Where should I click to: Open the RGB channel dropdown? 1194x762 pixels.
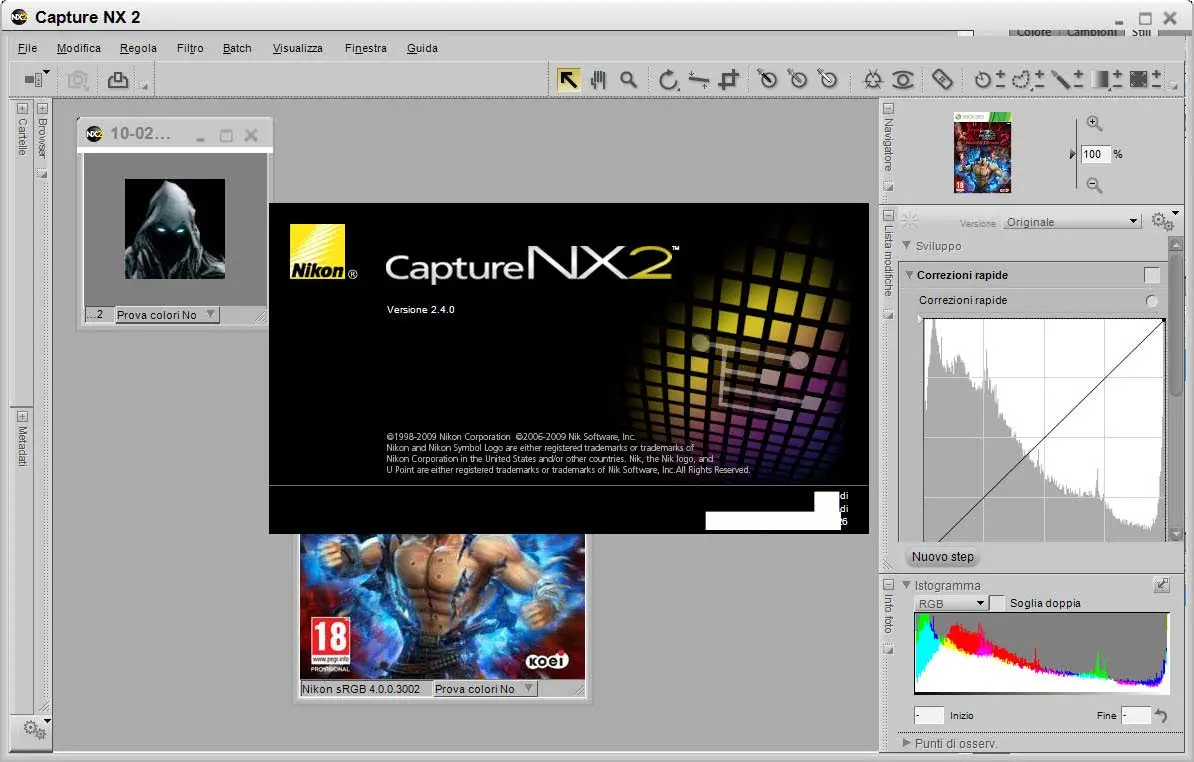pyautogui.click(x=950, y=603)
